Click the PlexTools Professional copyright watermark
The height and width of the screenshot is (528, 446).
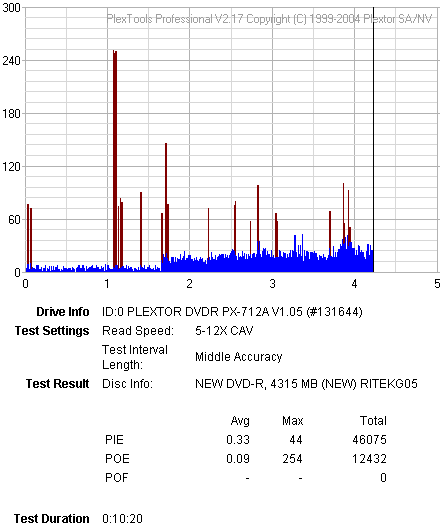pyautogui.click(x=269, y=19)
